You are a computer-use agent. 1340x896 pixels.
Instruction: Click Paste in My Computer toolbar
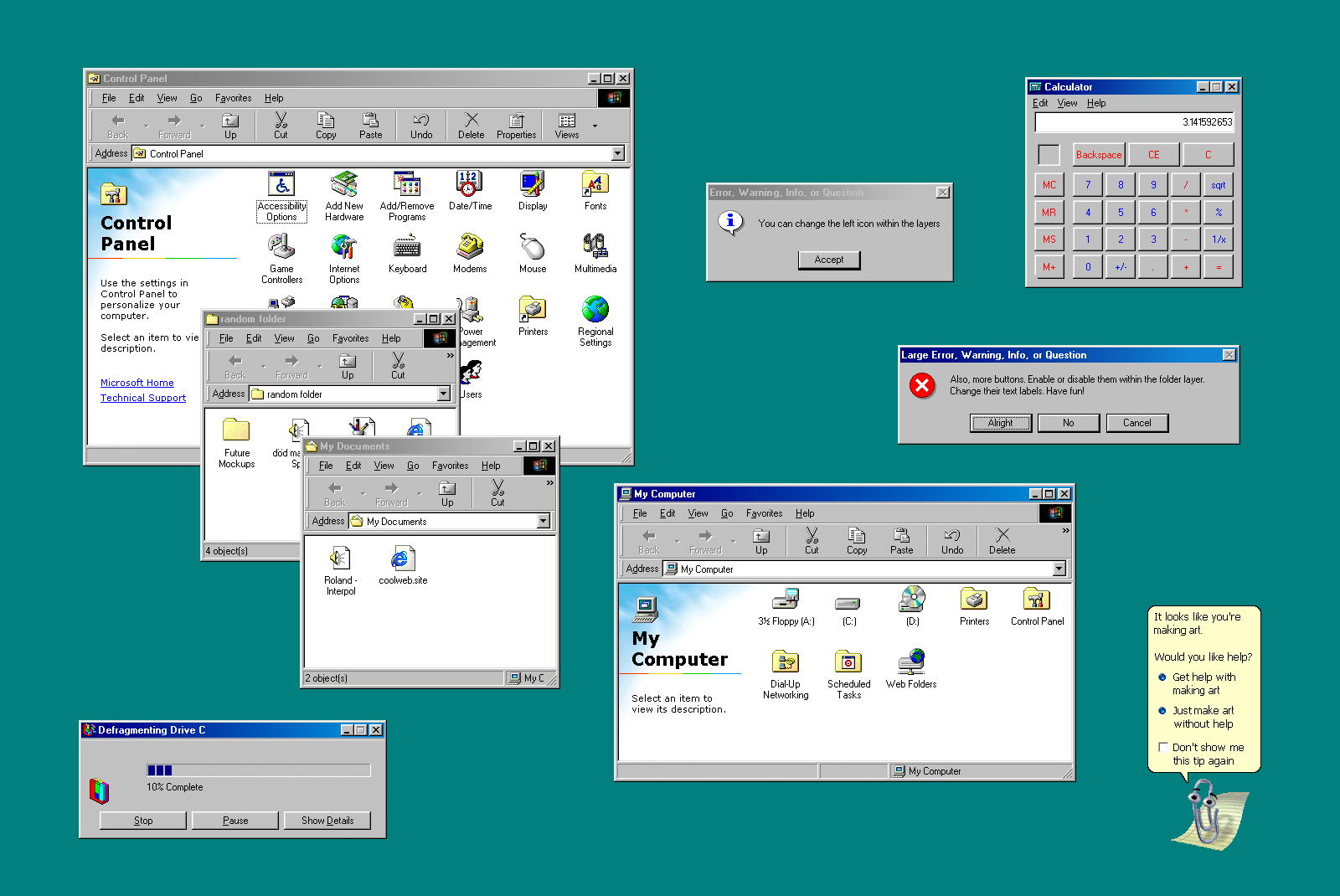point(901,541)
